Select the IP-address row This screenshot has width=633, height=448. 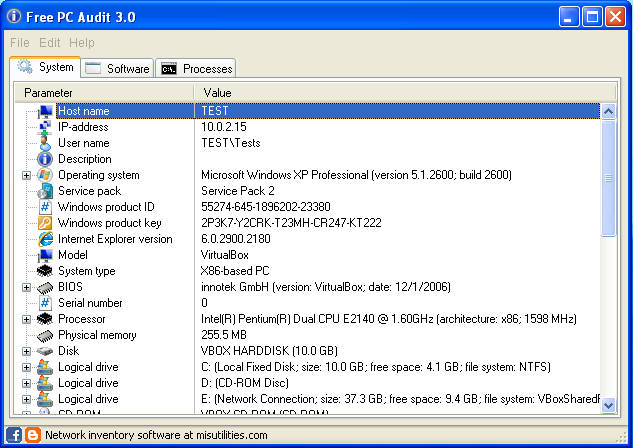300,127
